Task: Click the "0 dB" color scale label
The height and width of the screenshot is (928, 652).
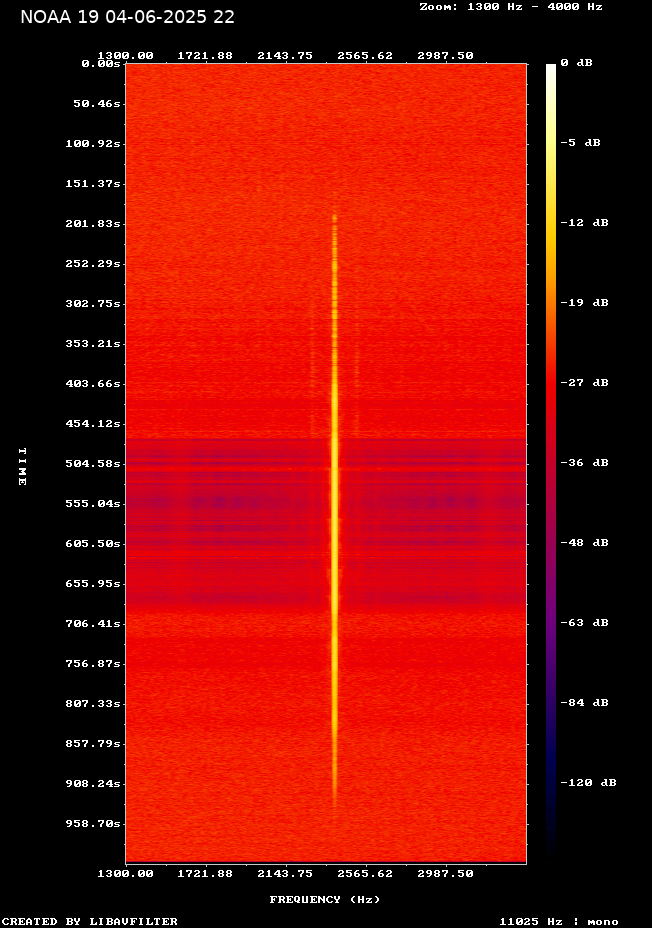Action: tap(576, 63)
